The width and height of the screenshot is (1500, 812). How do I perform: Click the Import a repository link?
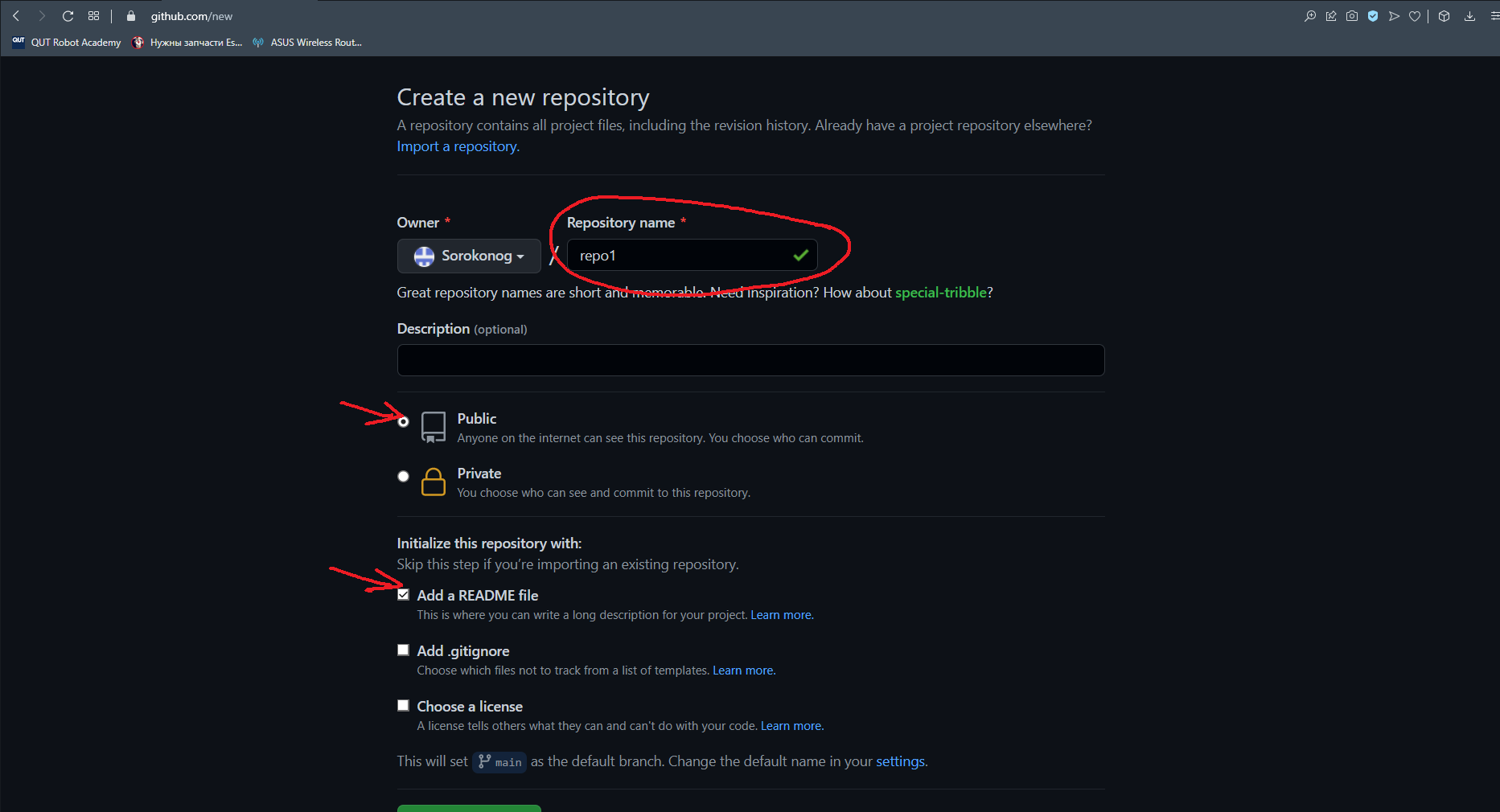point(458,146)
